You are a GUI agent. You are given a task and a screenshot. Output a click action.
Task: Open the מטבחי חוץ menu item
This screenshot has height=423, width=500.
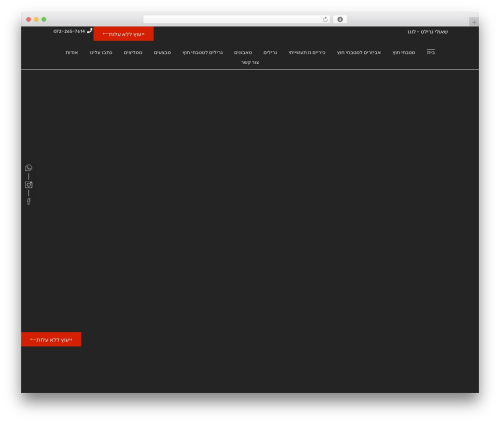pyautogui.click(x=404, y=52)
